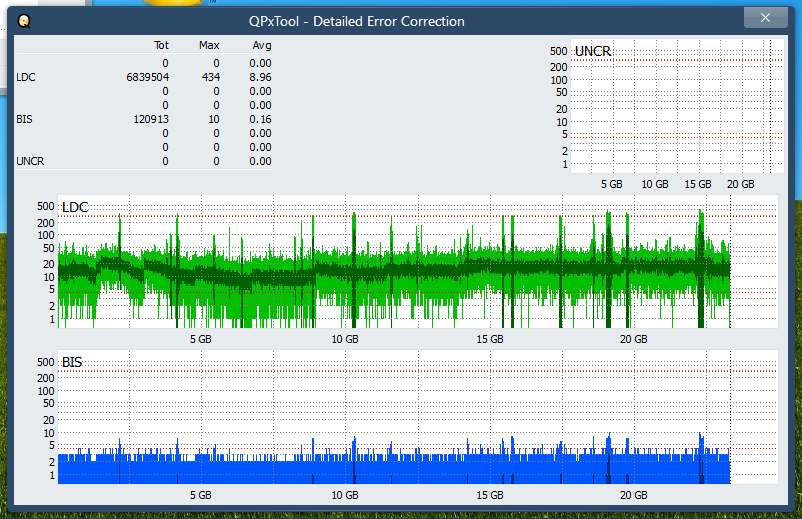Viewport: 802px width, 519px height.
Task: Click the 20 GB axis label under BIS graph
Action: point(633,495)
